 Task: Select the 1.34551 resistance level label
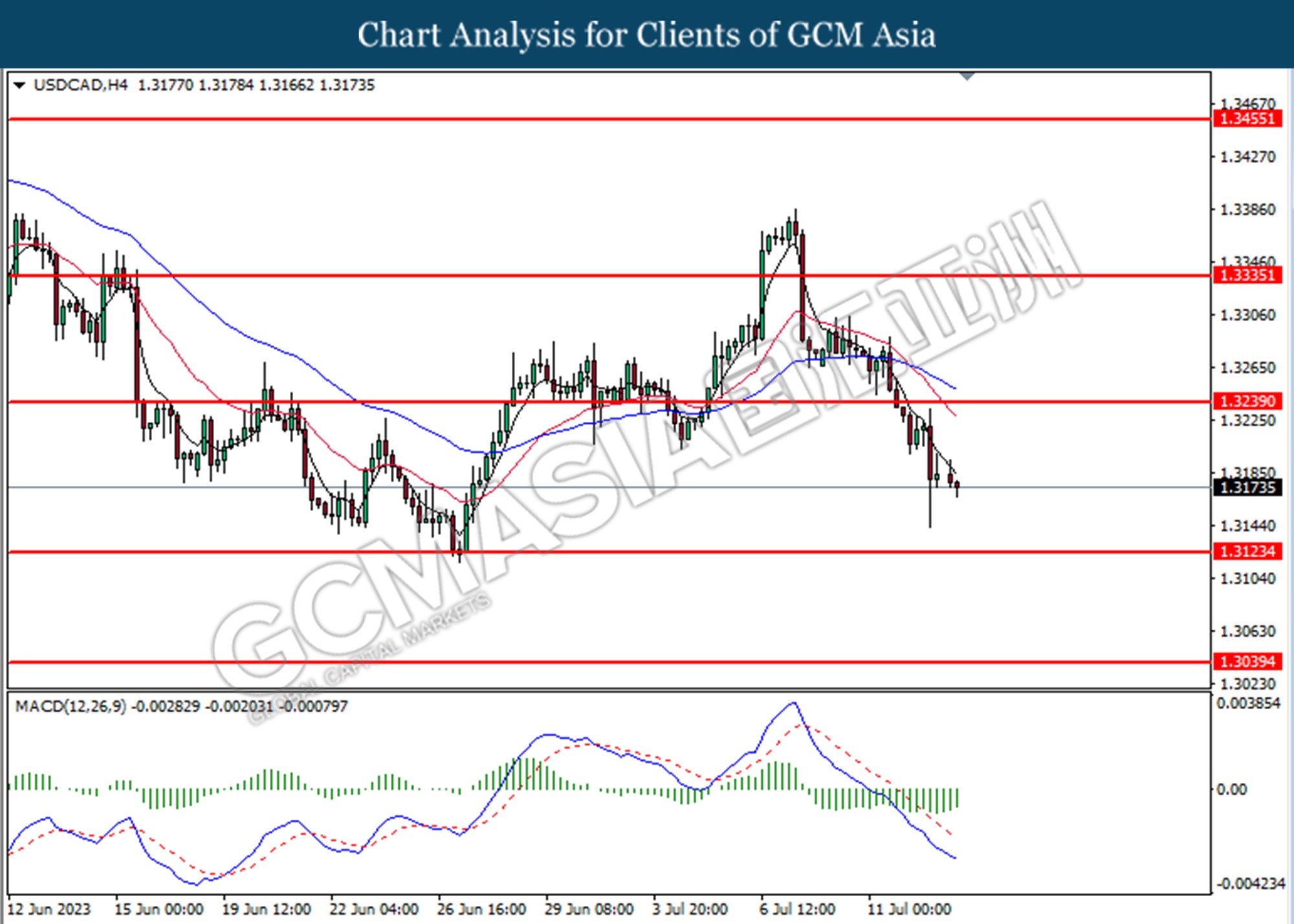point(1247,119)
